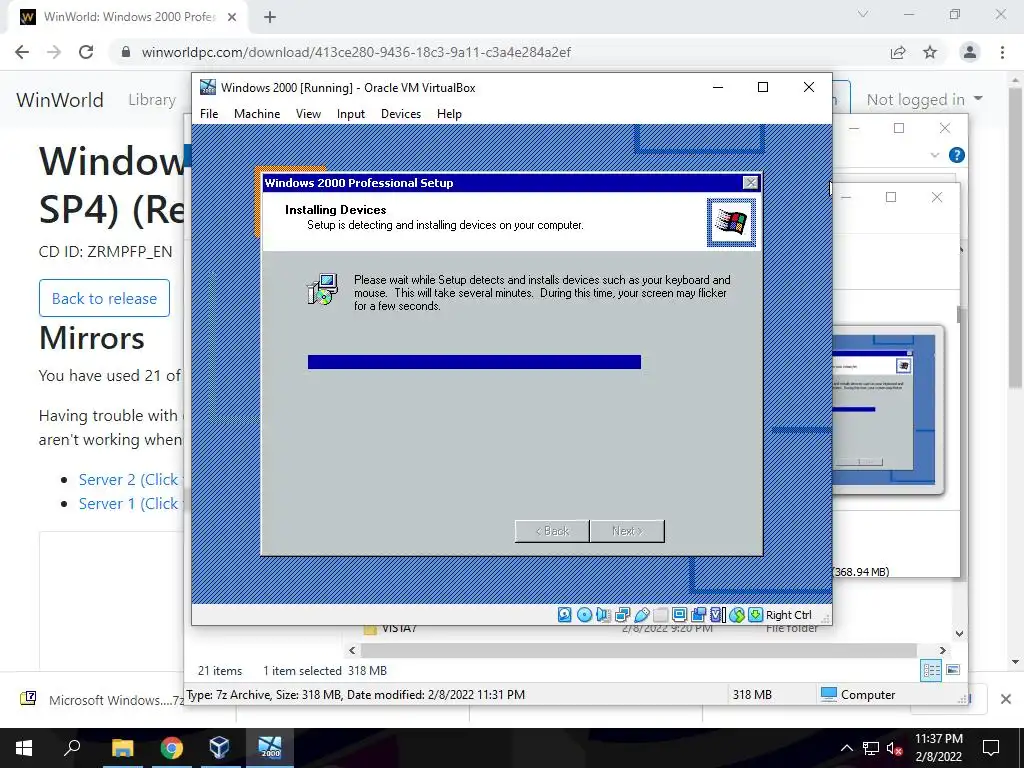The height and width of the screenshot is (768, 1024).
Task: Click the Windows flag logo in Setup header
Action: pyautogui.click(x=731, y=222)
